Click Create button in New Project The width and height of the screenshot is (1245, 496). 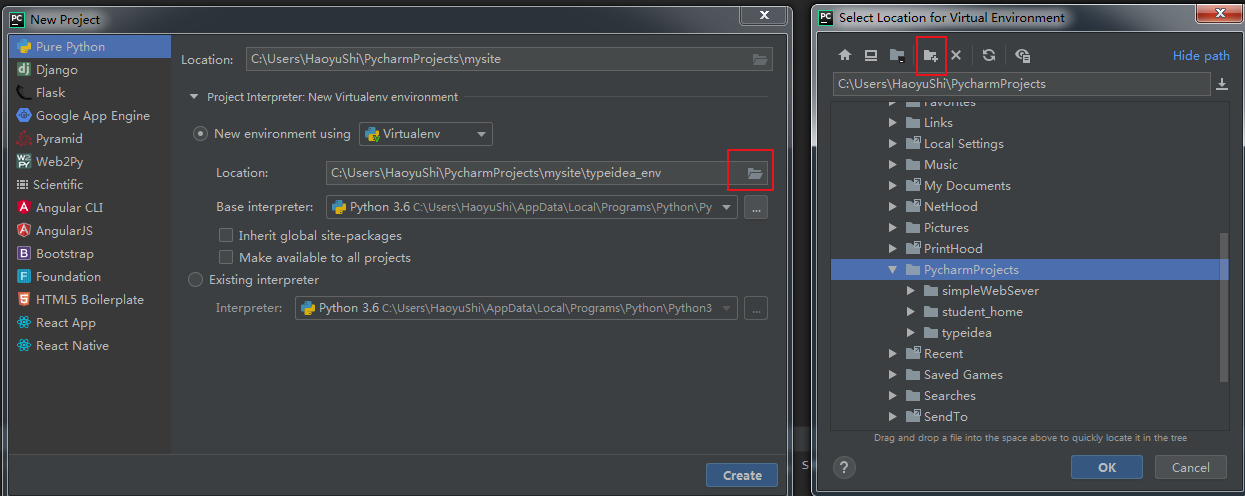[742, 475]
